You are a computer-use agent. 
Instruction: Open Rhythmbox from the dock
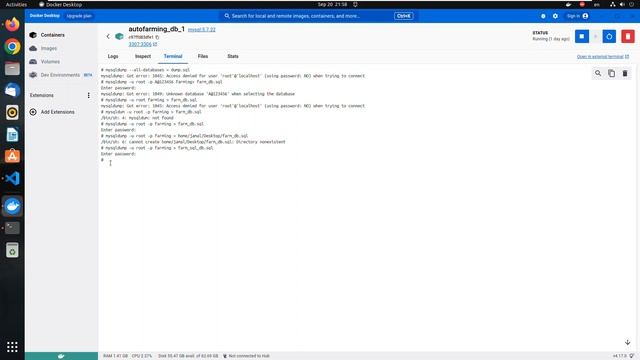click(12, 112)
